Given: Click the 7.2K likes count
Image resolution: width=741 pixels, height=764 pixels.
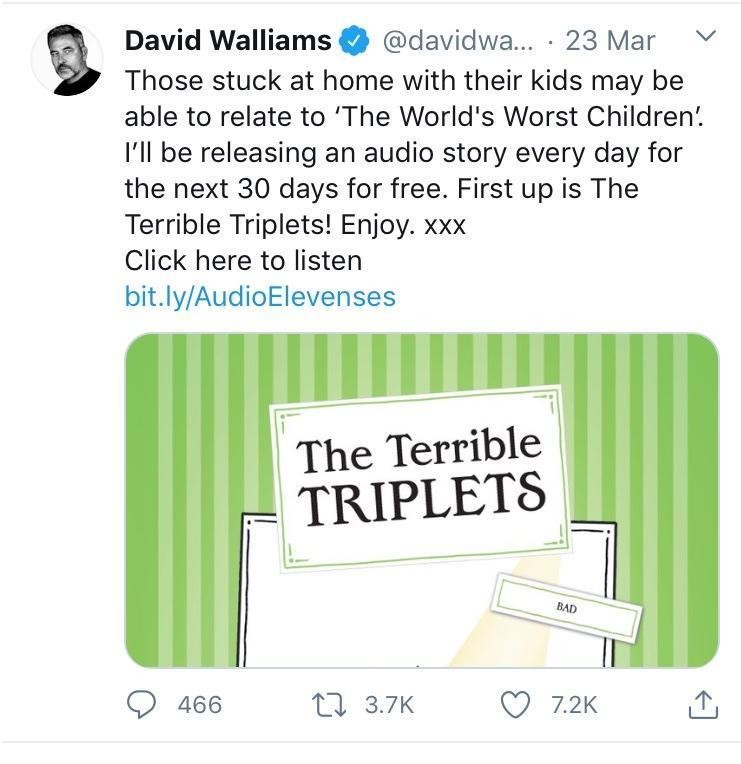Looking at the screenshot, I should 574,705.
